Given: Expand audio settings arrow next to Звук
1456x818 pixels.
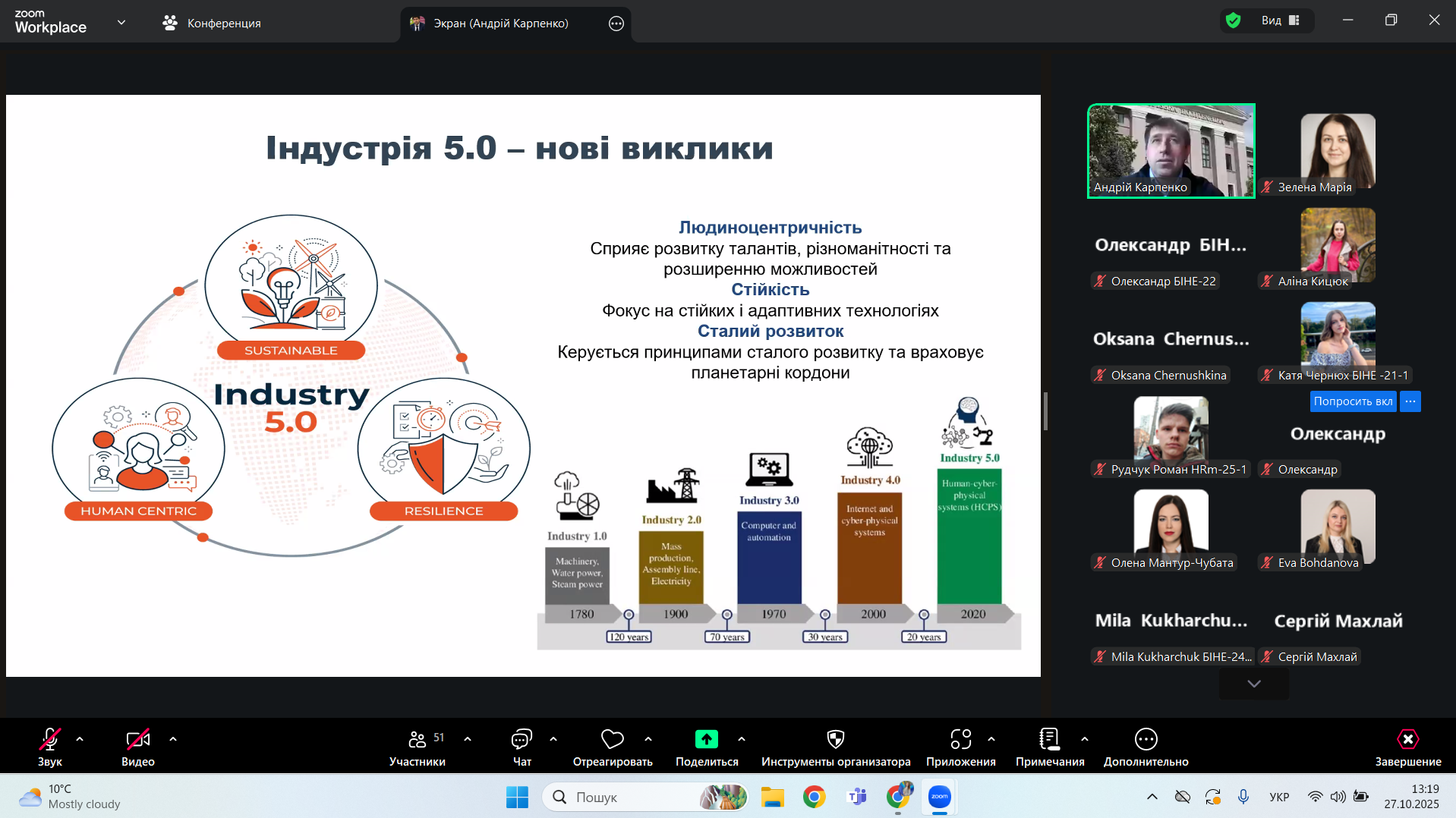Looking at the screenshot, I should [x=80, y=739].
